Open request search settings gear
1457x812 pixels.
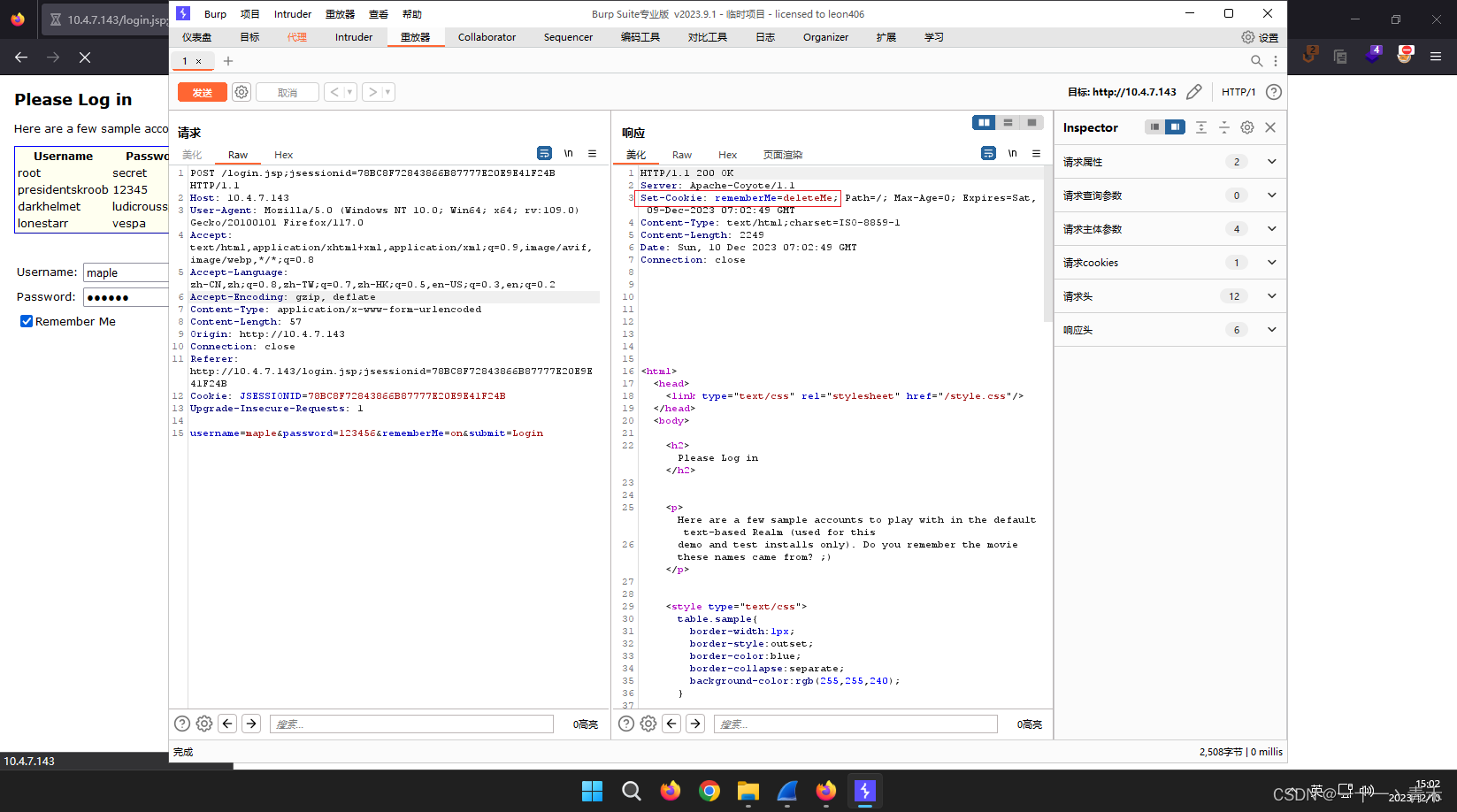point(204,724)
